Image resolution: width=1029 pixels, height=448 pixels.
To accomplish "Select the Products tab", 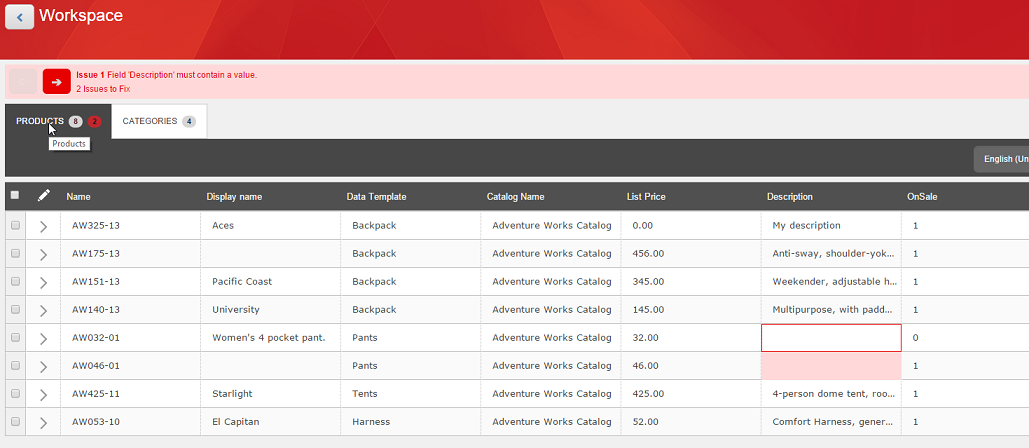I will coord(40,122).
